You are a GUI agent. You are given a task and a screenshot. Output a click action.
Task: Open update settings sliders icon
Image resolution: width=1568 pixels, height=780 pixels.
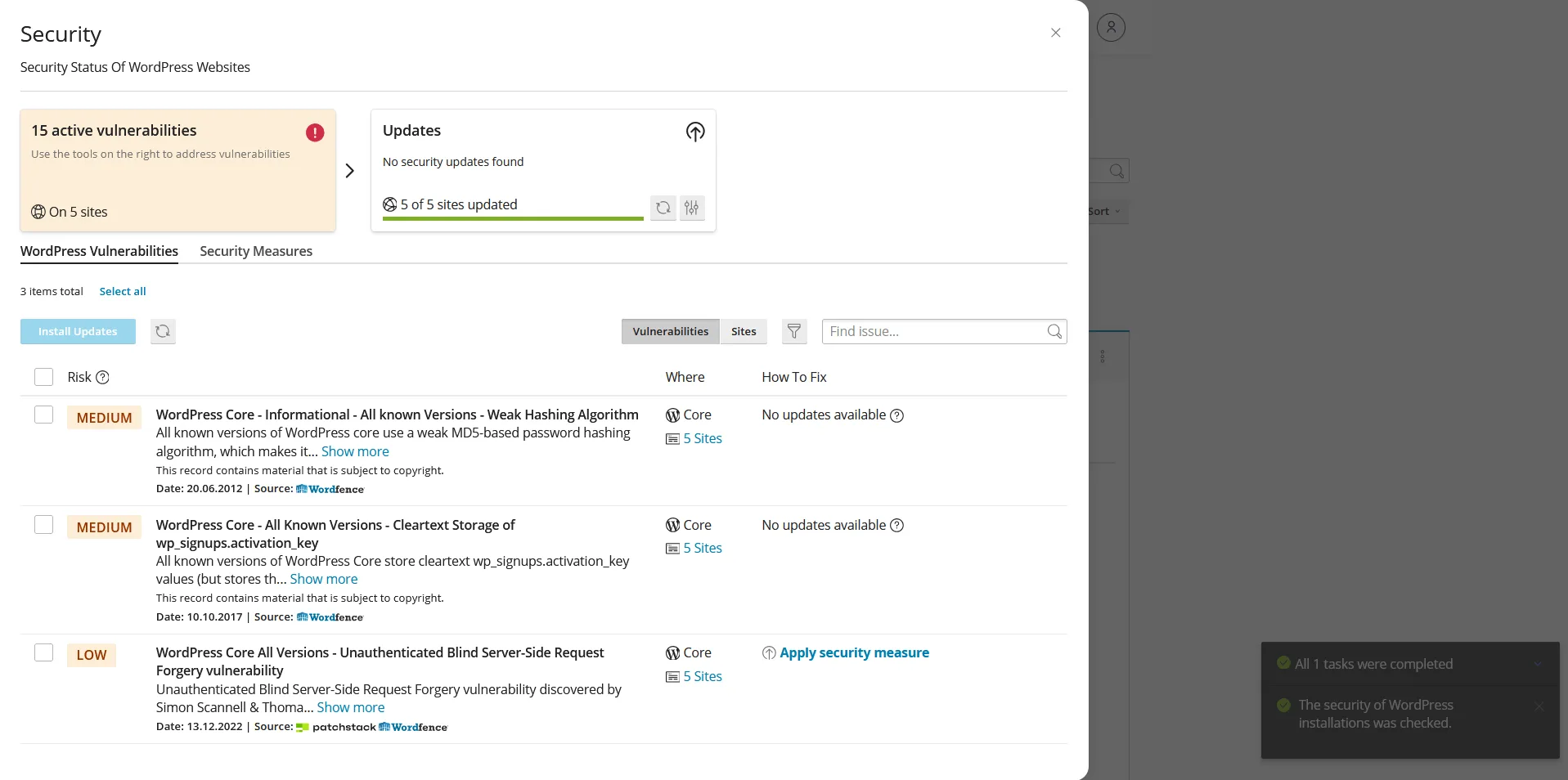pyautogui.click(x=692, y=208)
